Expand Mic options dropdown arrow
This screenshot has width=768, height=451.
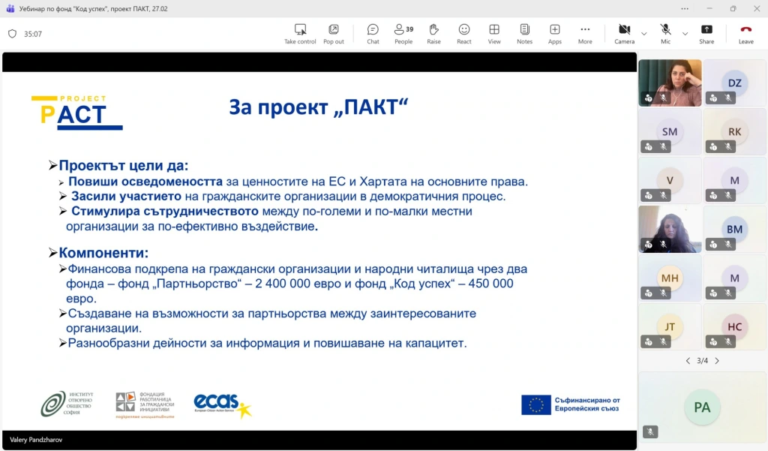685,34
